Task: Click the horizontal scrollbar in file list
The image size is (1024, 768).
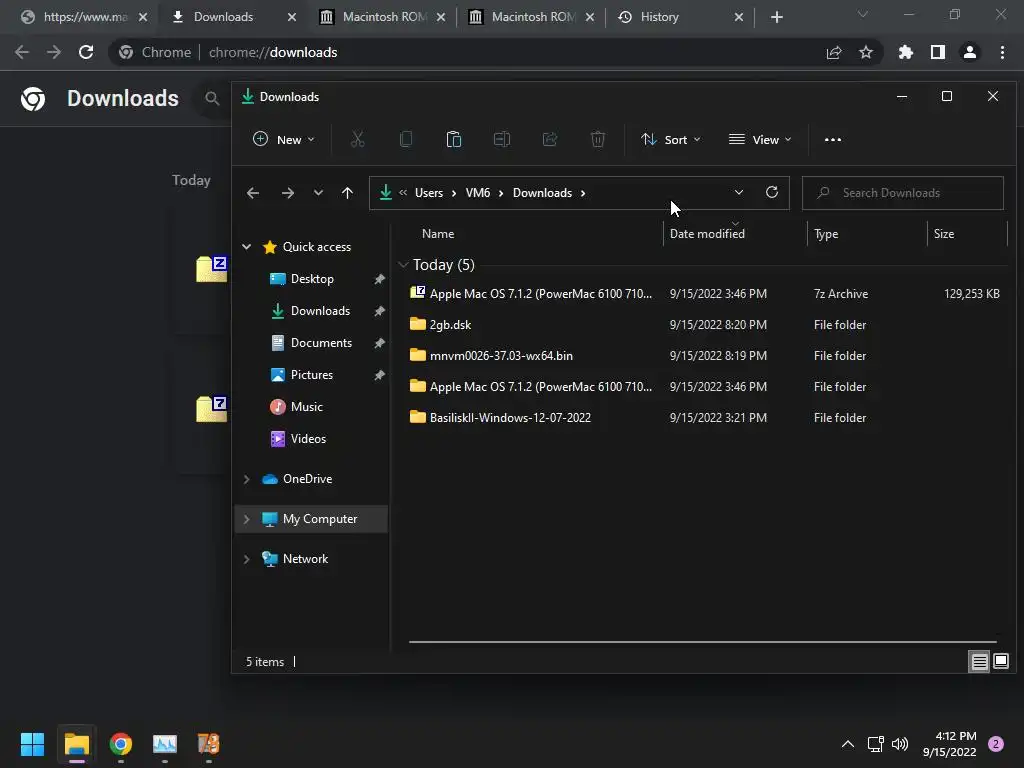Action: tap(703, 642)
